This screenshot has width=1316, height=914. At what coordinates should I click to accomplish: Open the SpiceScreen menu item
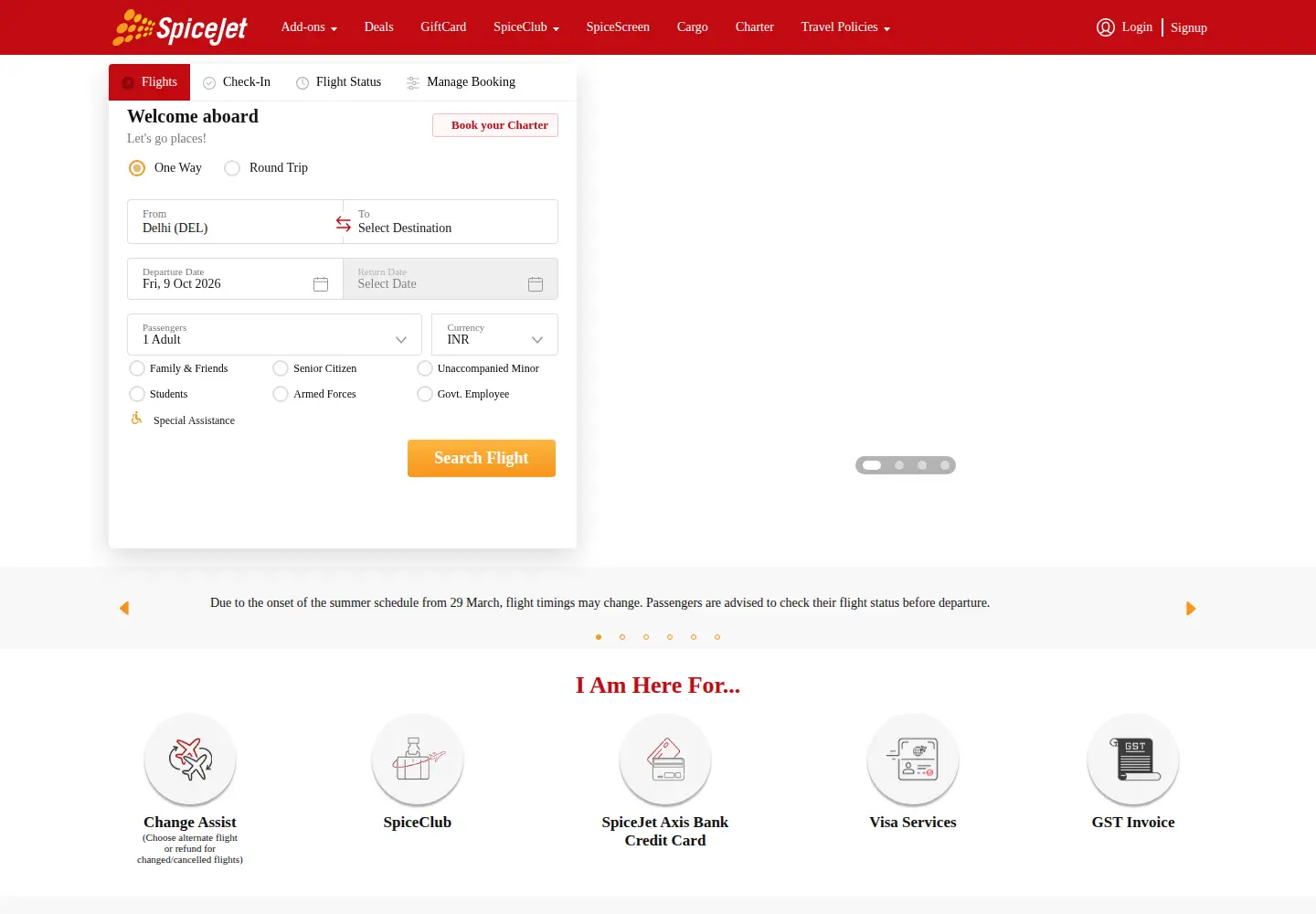pyautogui.click(x=618, y=27)
